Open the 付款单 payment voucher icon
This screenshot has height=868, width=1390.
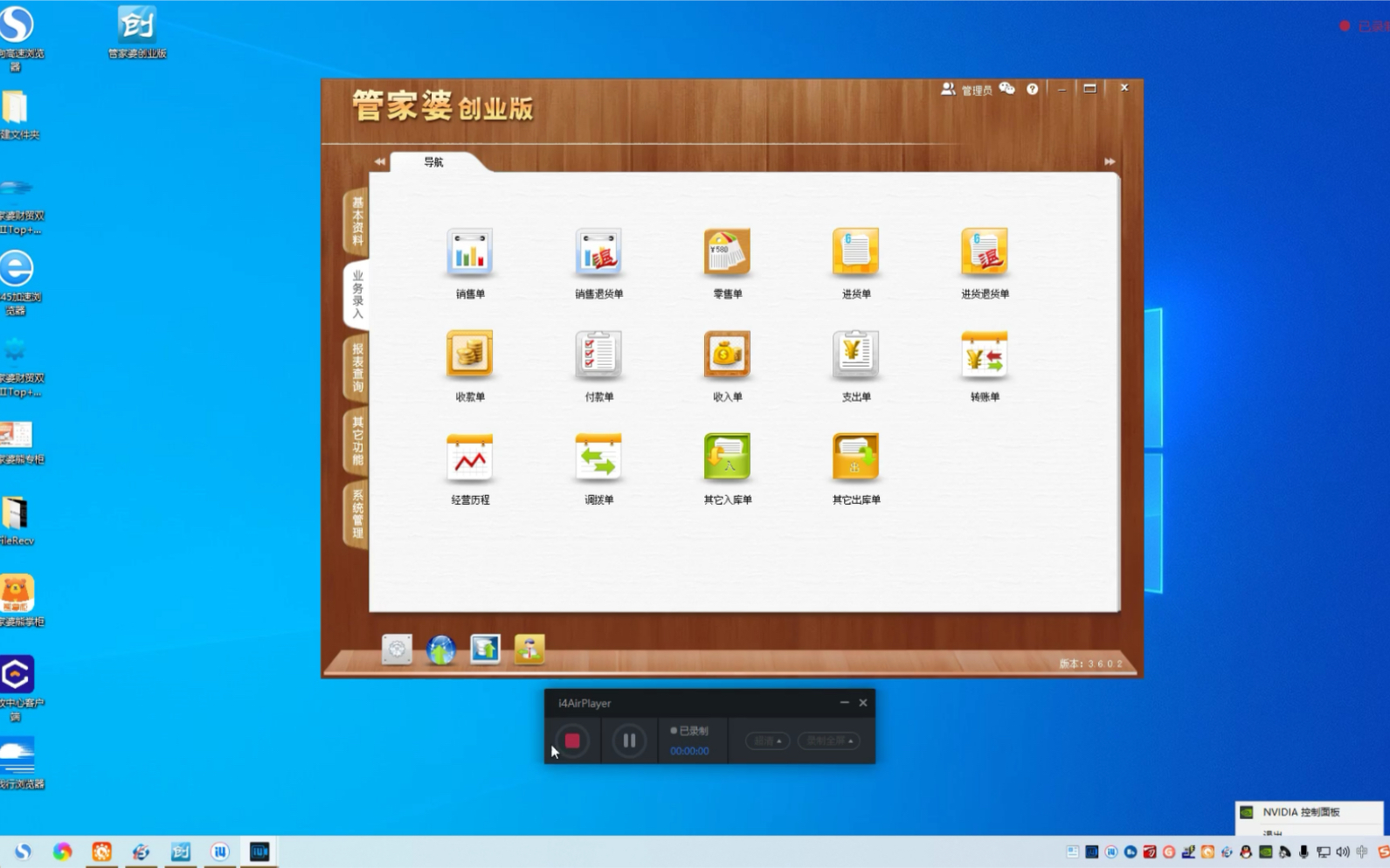(598, 355)
